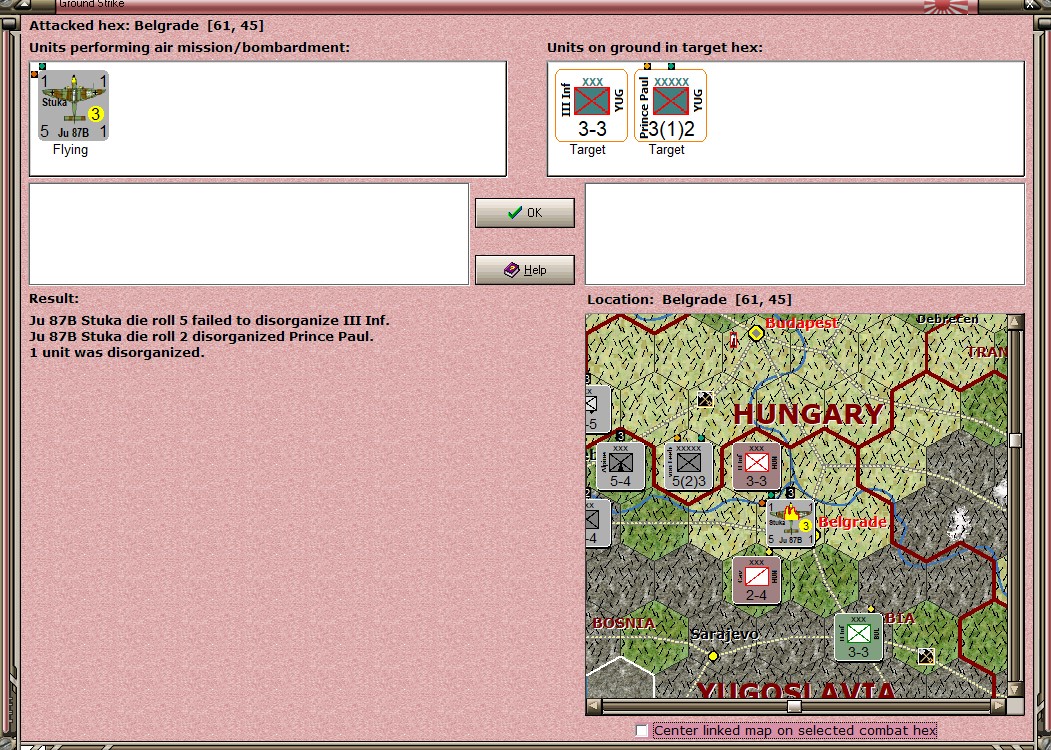Click the partial -5 unit at map edge
Image resolution: width=1051 pixels, height=750 pixels.
coord(598,409)
